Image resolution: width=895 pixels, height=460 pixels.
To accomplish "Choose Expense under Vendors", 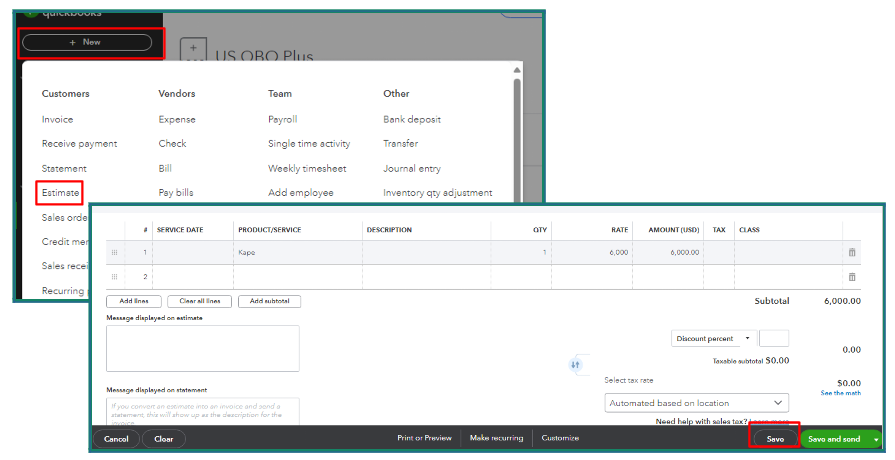I will coord(177,119).
